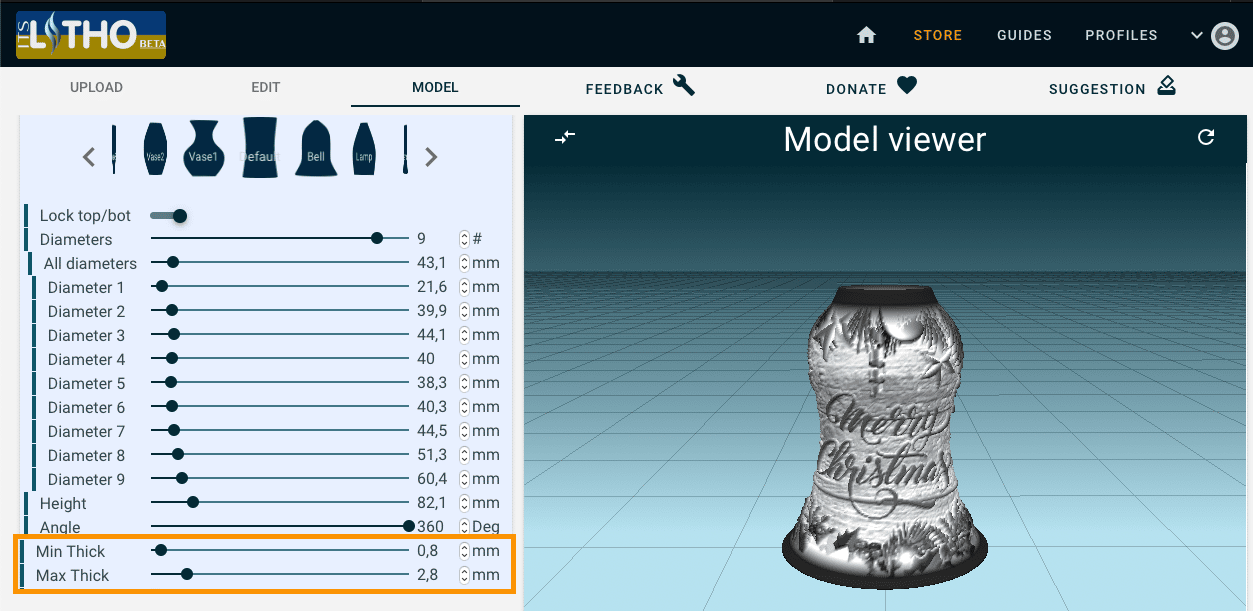Select the Vase1 shape preset
Image resolution: width=1253 pixels, height=611 pixels.
pyautogui.click(x=203, y=149)
